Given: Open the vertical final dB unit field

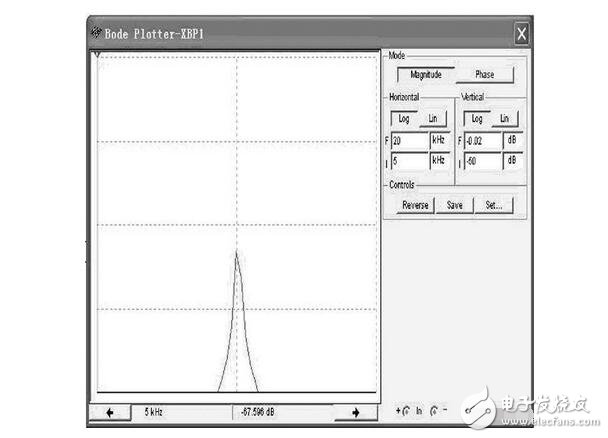Looking at the screenshot, I should pyautogui.click(x=512, y=141).
